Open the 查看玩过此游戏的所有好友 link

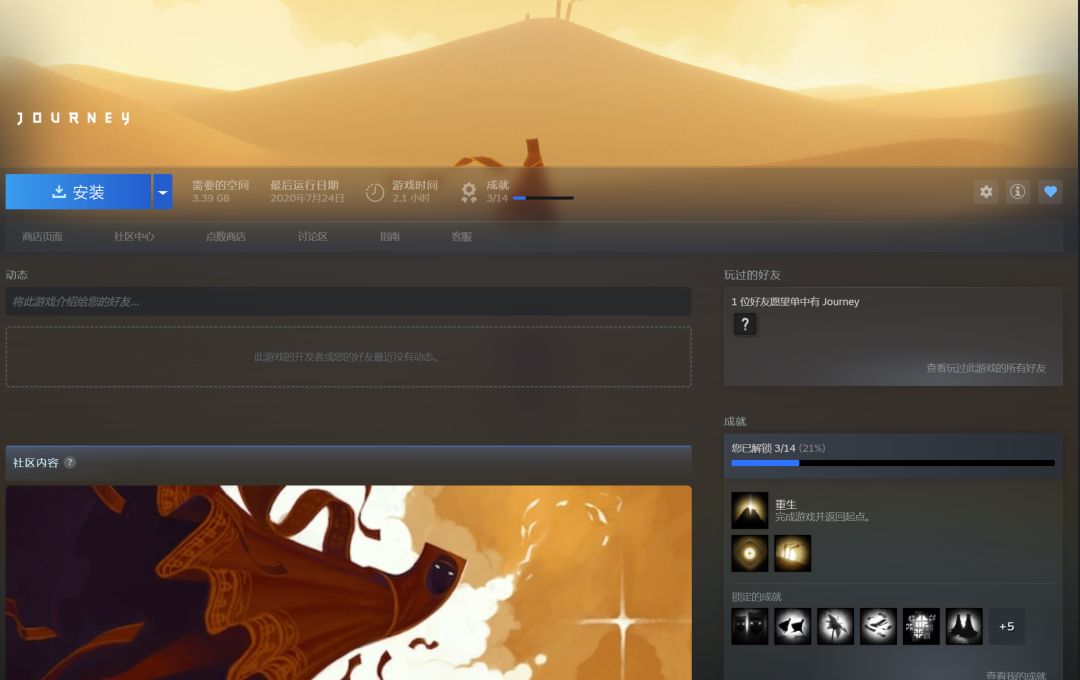985,368
